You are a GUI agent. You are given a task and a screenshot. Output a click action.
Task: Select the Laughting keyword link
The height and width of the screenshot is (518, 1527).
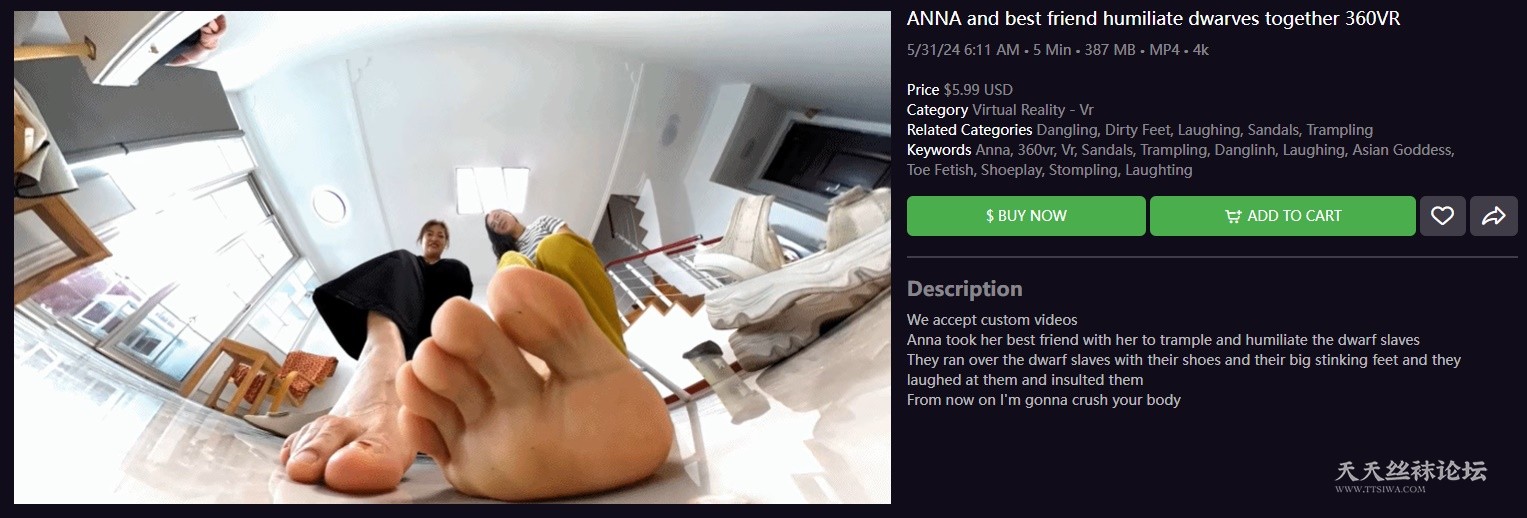(1158, 170)
